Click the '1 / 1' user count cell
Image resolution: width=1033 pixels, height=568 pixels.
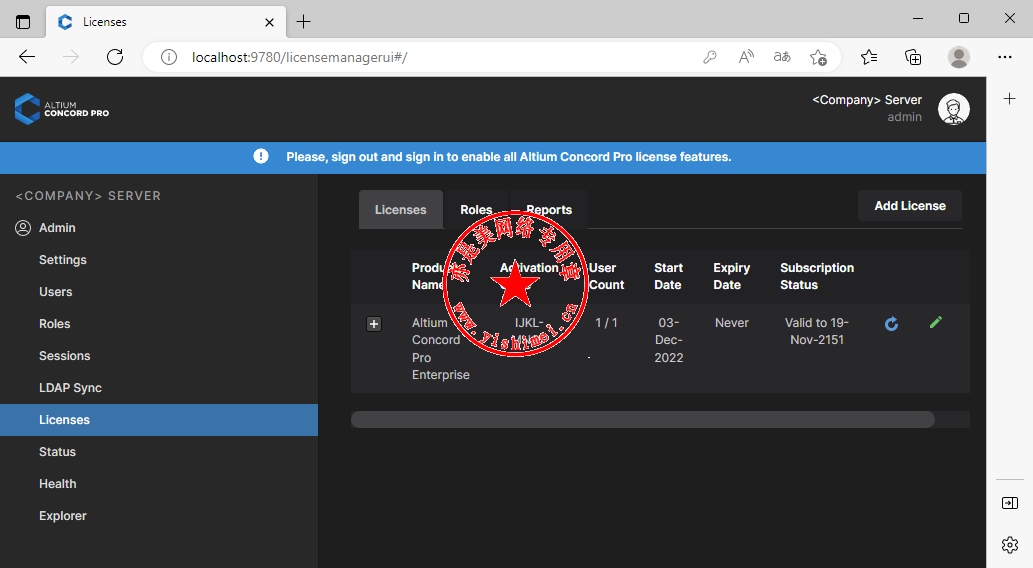(x=606, y=323)
